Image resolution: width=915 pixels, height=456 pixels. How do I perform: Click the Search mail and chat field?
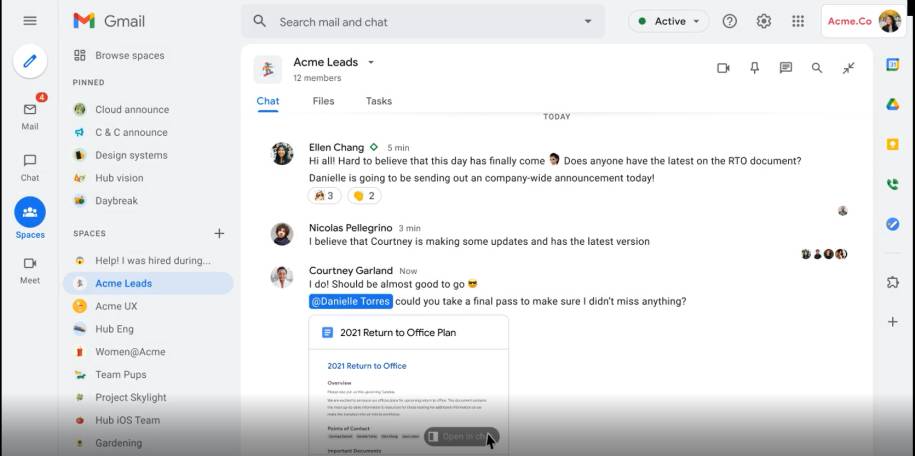[420, 21]
